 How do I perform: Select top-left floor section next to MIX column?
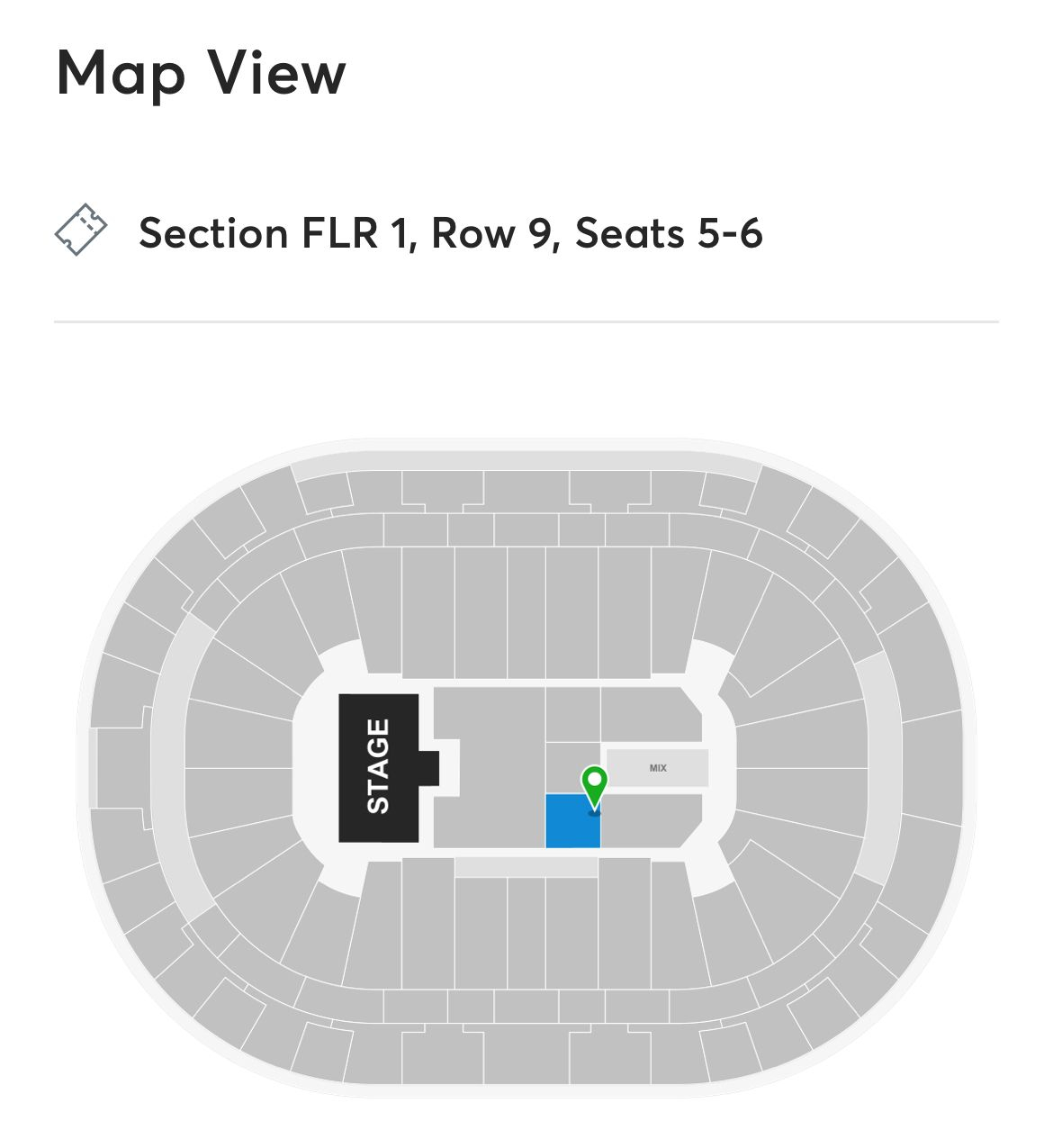pyautogui.click(x=572, y=714)
